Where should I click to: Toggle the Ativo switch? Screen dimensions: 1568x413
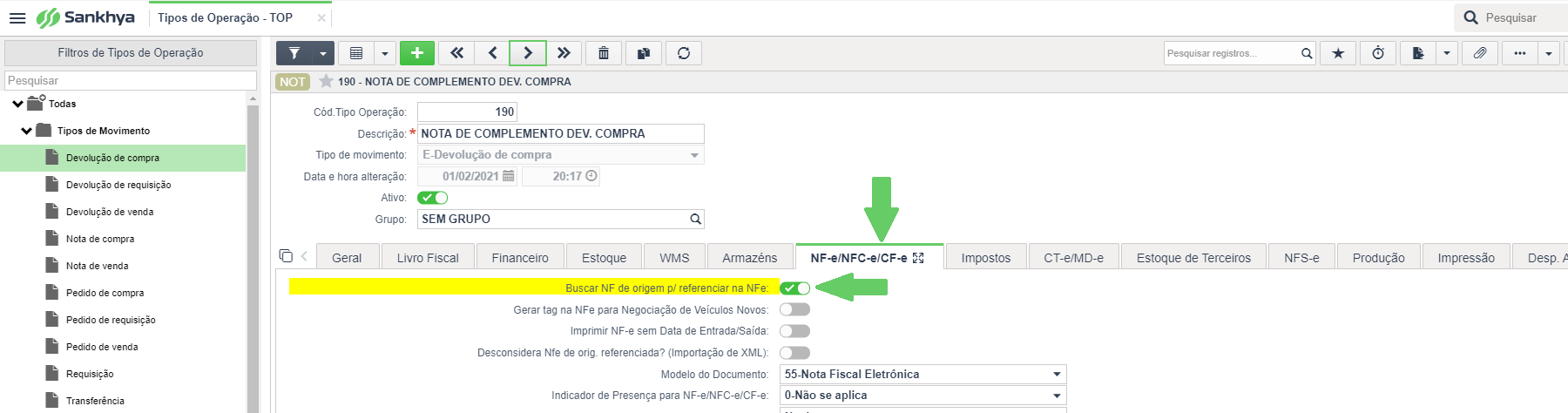click(432, 198)
